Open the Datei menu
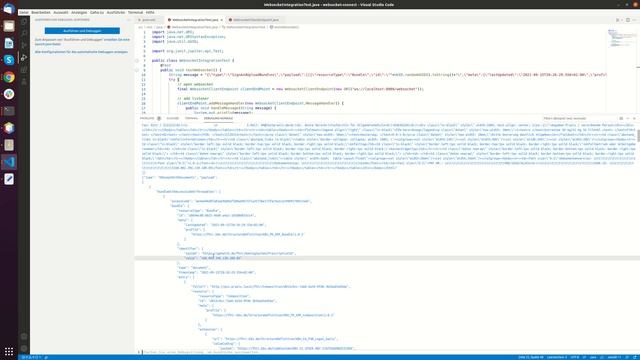The image size is (640, 360). (x=24, y=13)
